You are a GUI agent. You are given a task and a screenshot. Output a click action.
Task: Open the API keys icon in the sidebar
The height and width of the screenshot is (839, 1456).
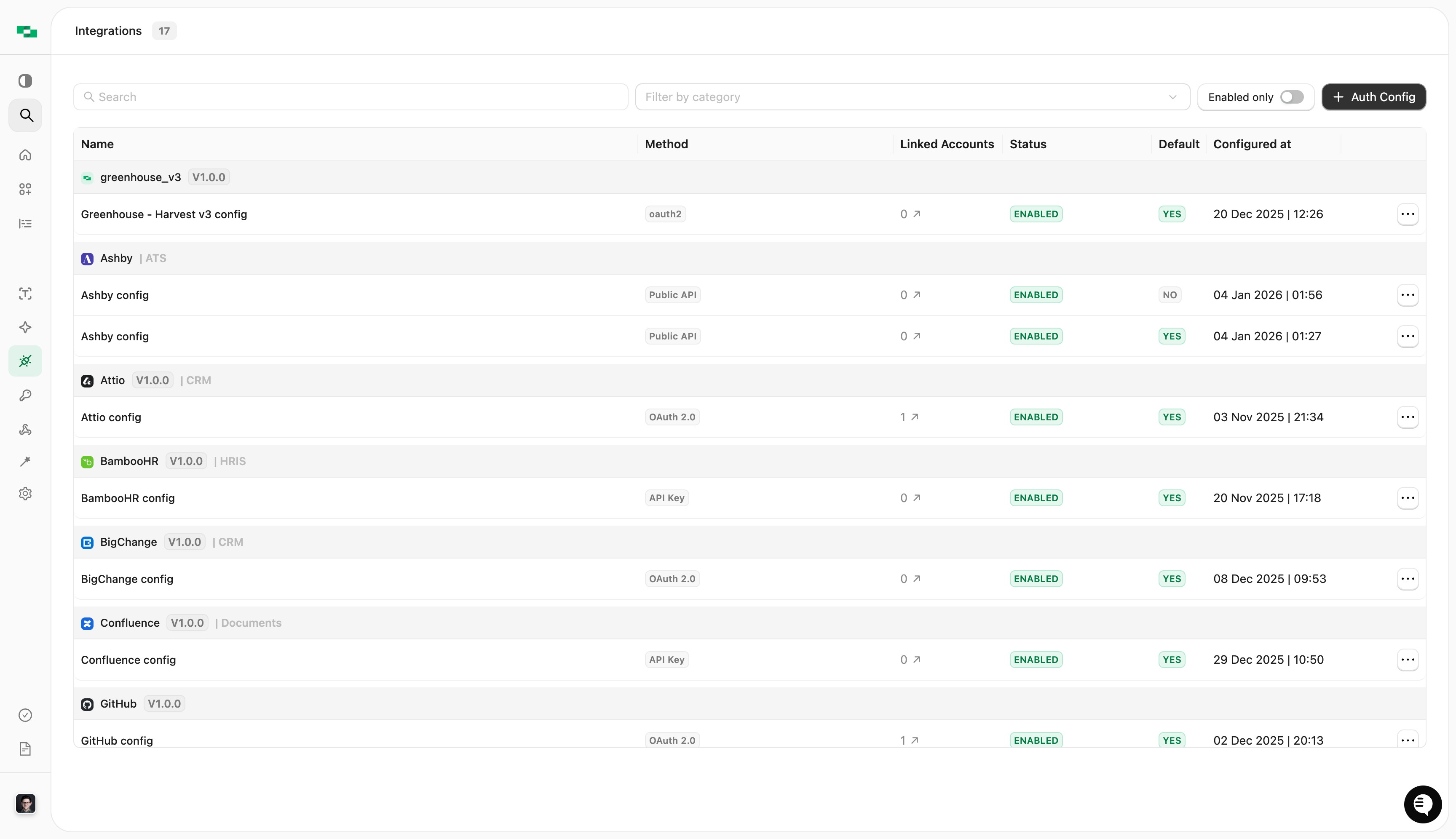coord(25,395)
